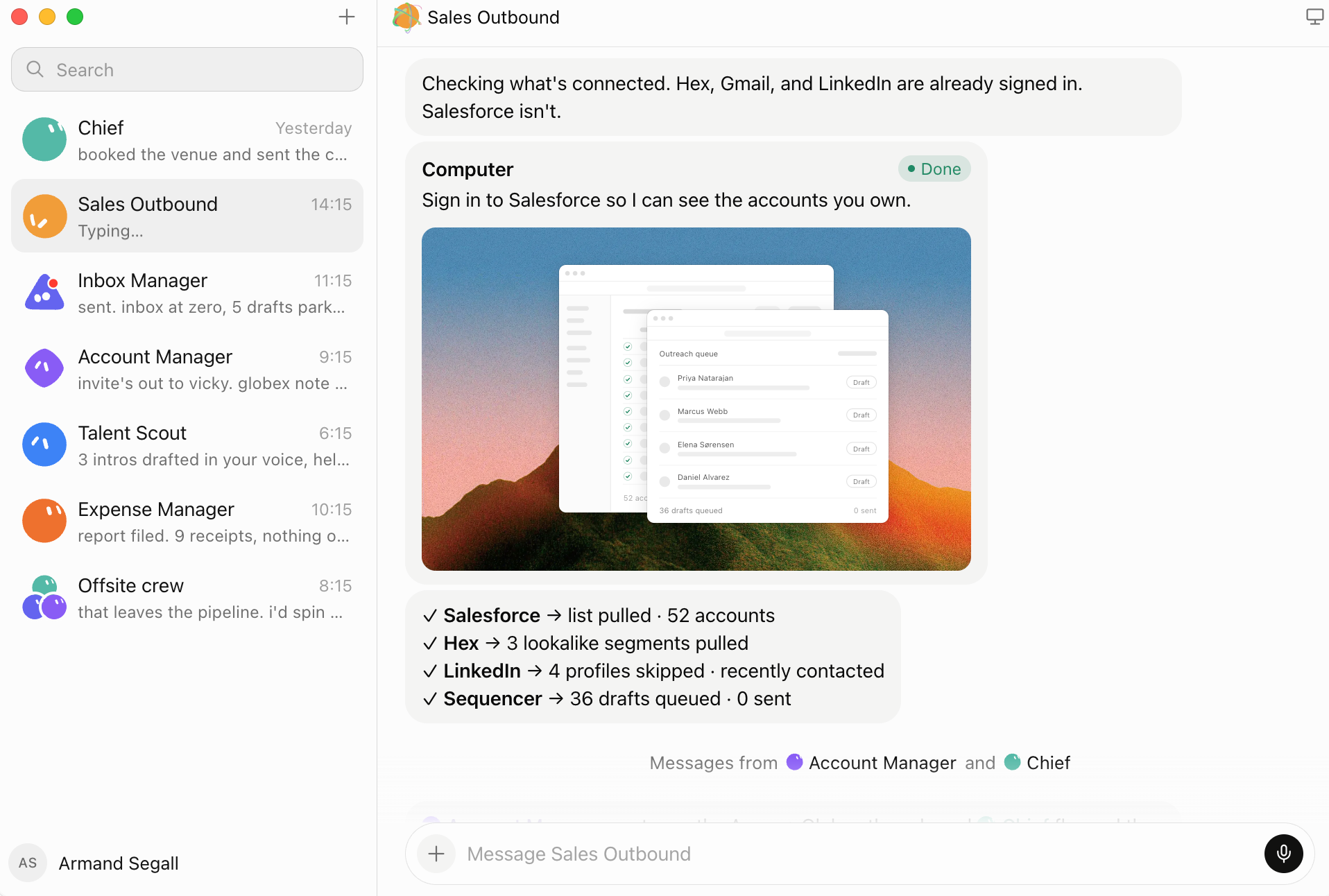The height and width of the screenshot is (896, 1329).
Task: Click the new chat plus icon
Action: [347, 17]
